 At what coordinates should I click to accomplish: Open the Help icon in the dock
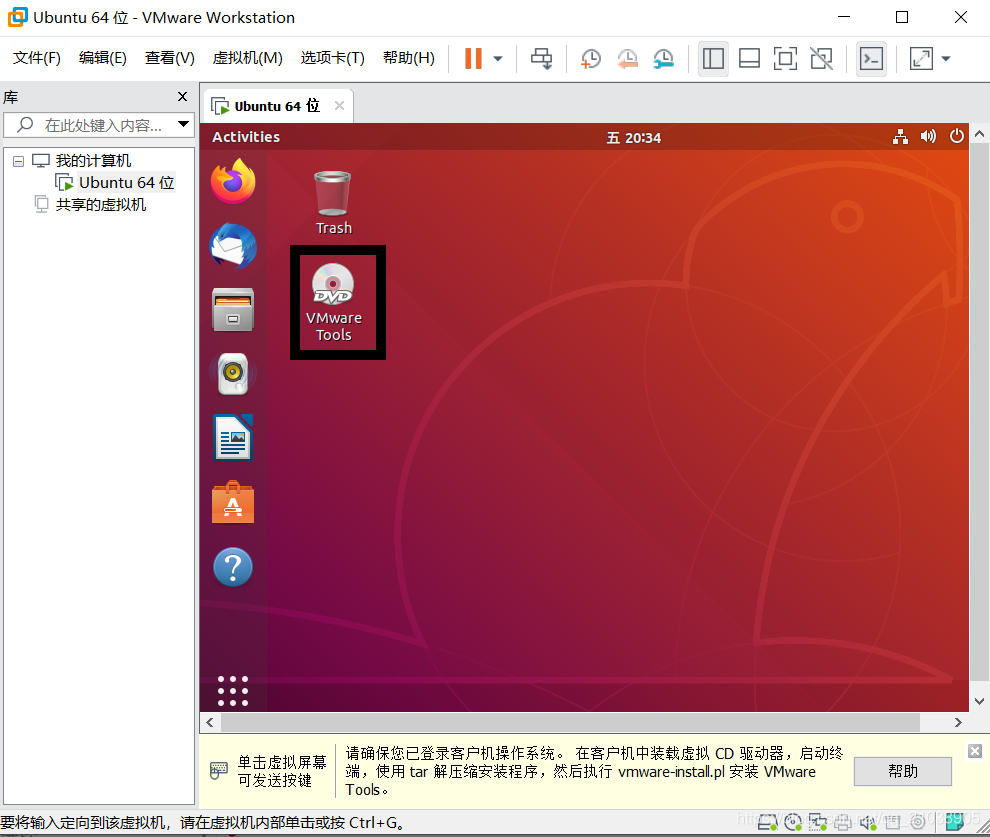point(233,567)
